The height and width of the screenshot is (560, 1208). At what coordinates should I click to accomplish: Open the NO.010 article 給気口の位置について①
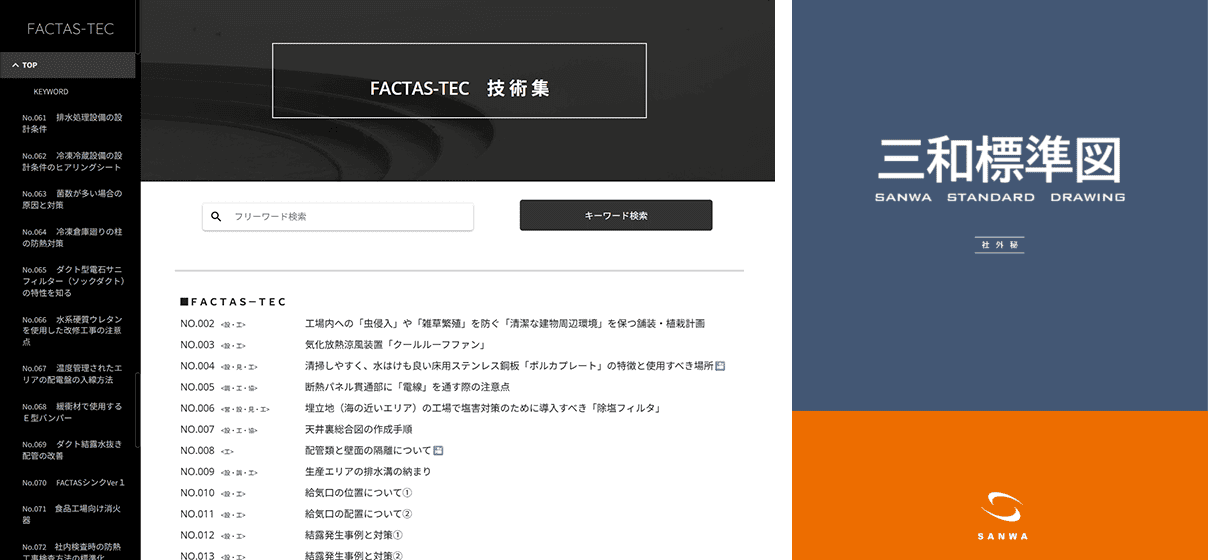pos(358,493)
